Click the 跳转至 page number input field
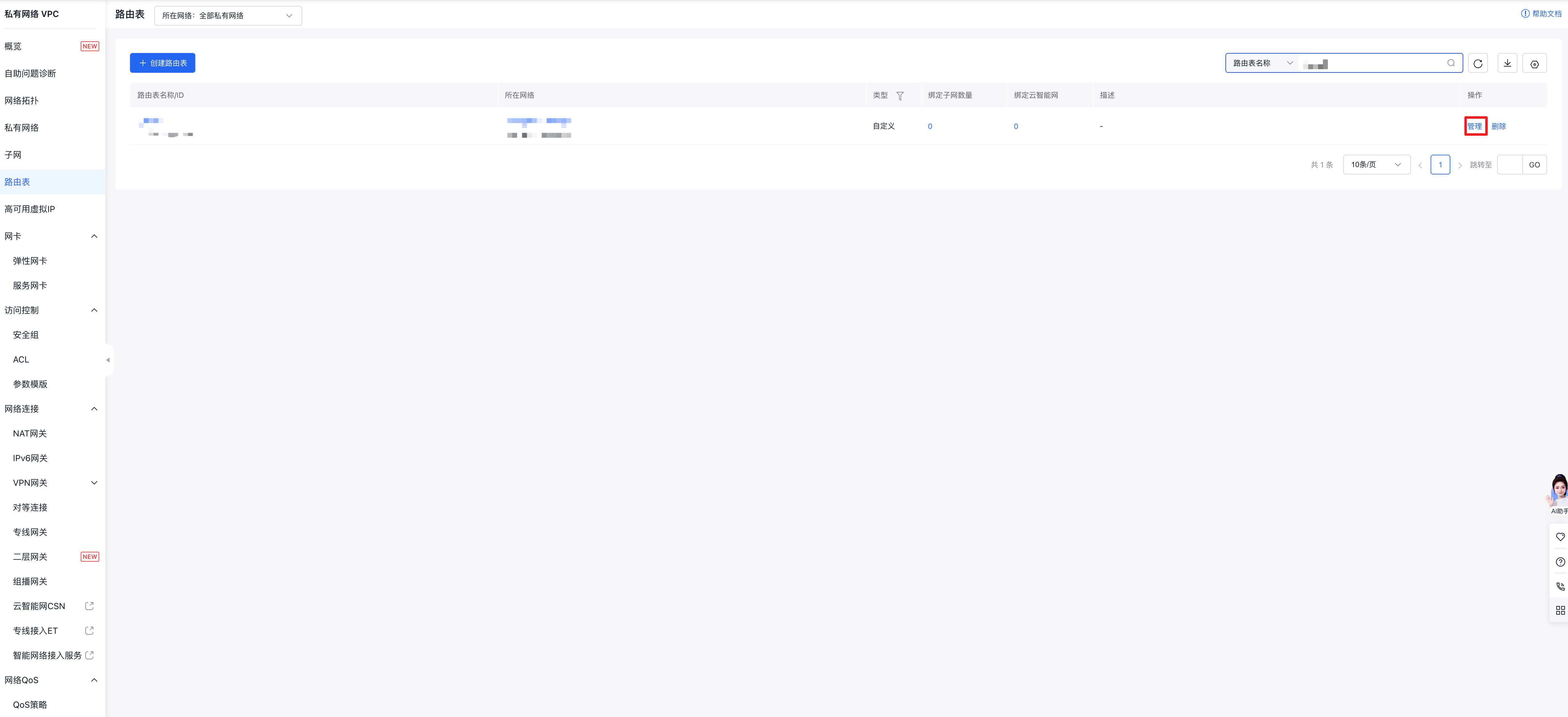 tap(1509, 165)
